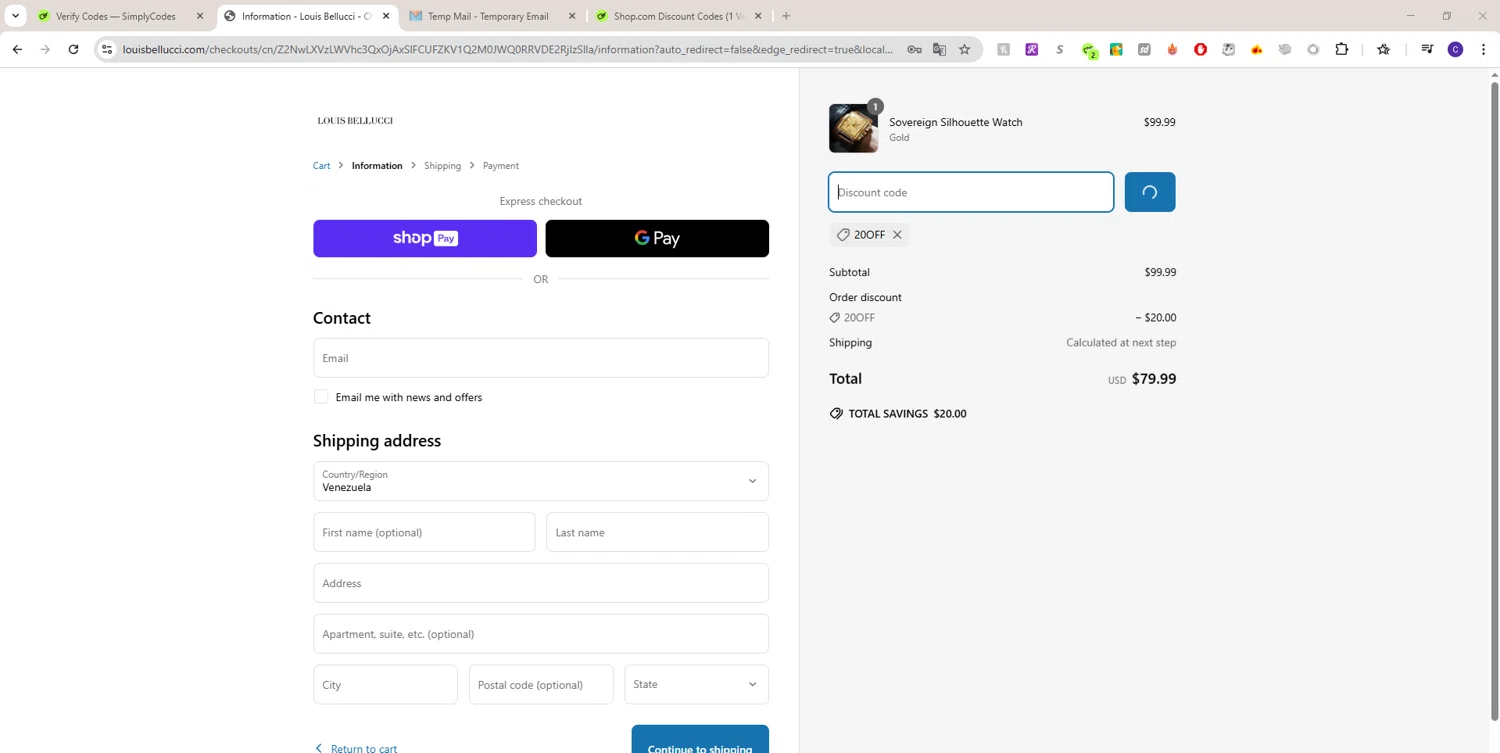Close the Shop.com Discount Codes tab
Viewport: 1500px width, 753px height.
(x=758, y=16)
